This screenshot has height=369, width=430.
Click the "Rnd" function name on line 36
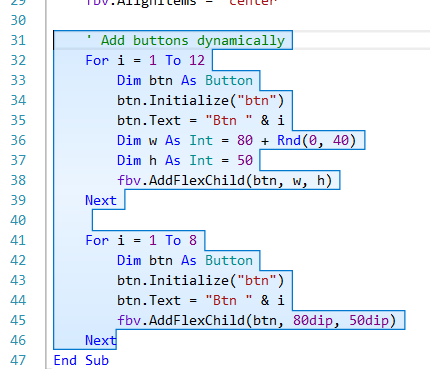point(289,140)
